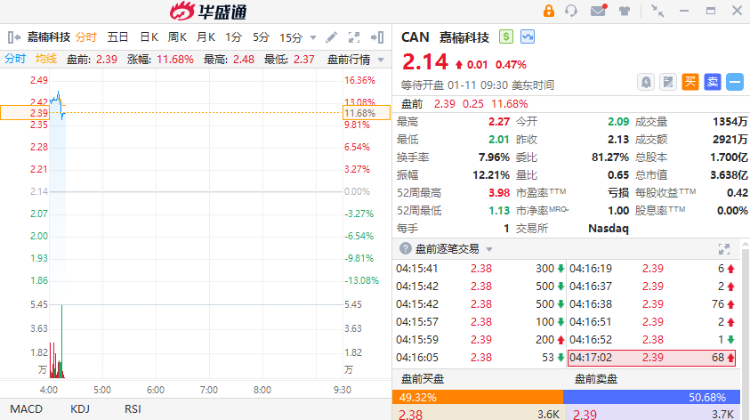Remove the stock from the watchlist with the minus button
The width and height of the screenshot is (750, 420).
pyautogui.click(x=735, y=82)
